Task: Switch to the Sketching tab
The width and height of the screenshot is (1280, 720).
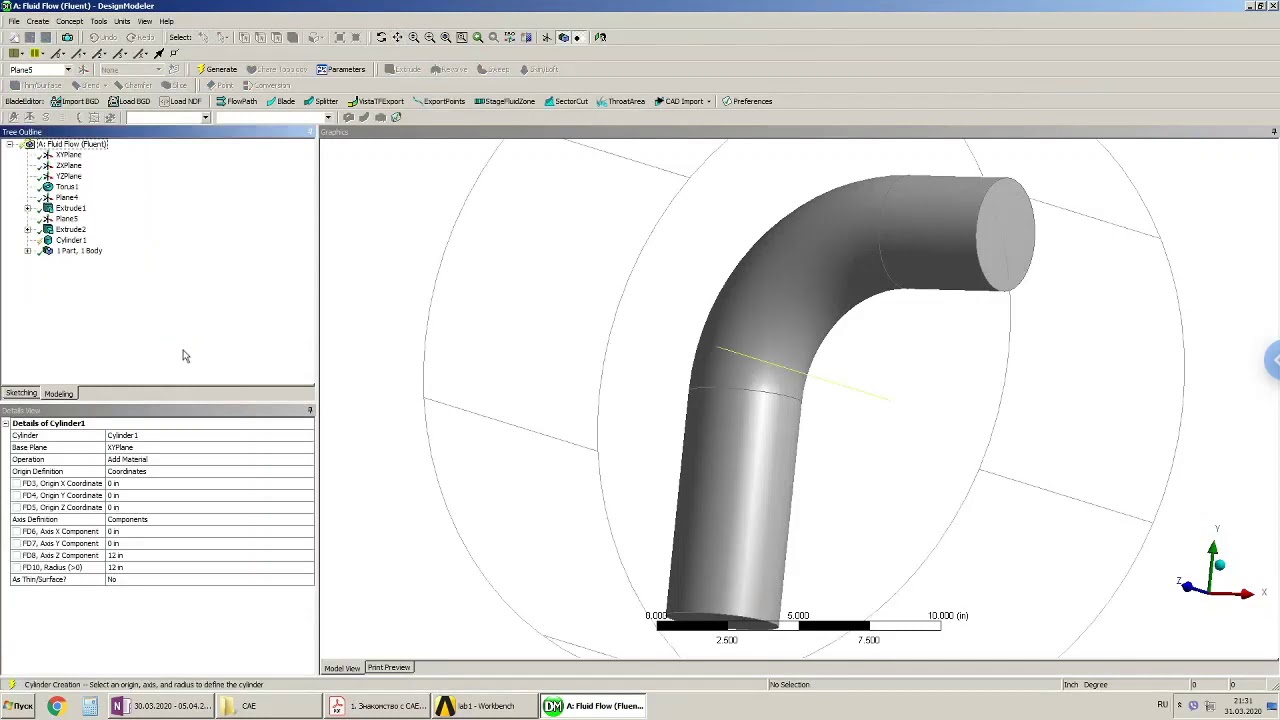Action: tap(21, 393)
